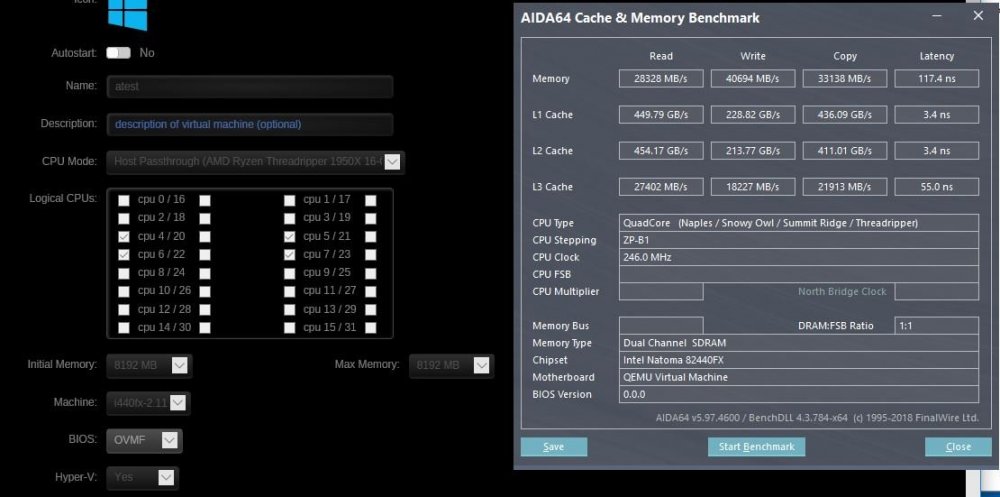The height and width of the screenshot is (497, 1000).
Task: Check the cpu 10 checkbox before 'cpu 10 / 26'
Action: (x=124, y=292)
